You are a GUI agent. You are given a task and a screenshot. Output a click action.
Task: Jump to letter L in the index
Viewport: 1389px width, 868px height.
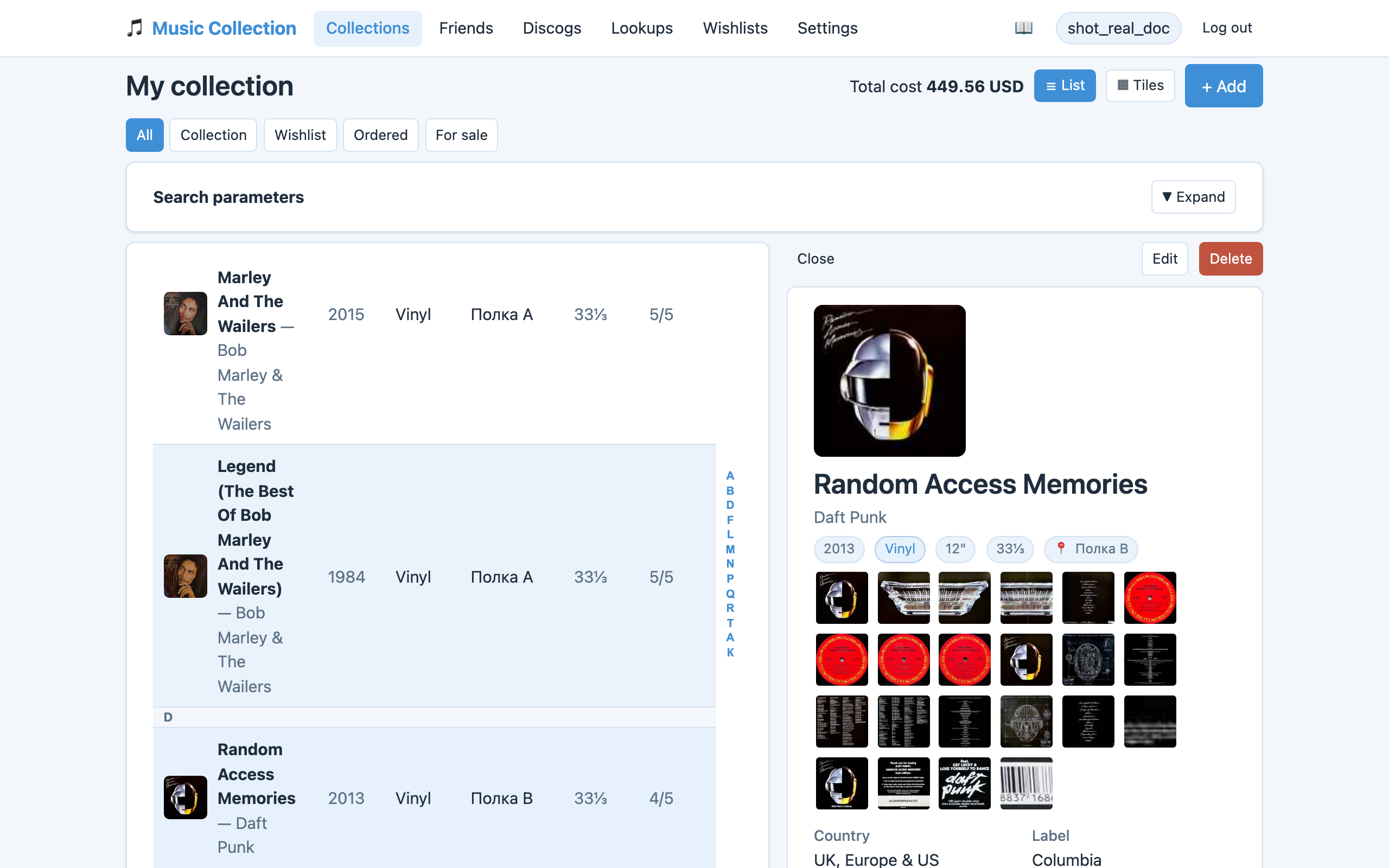tap(730, 534)
